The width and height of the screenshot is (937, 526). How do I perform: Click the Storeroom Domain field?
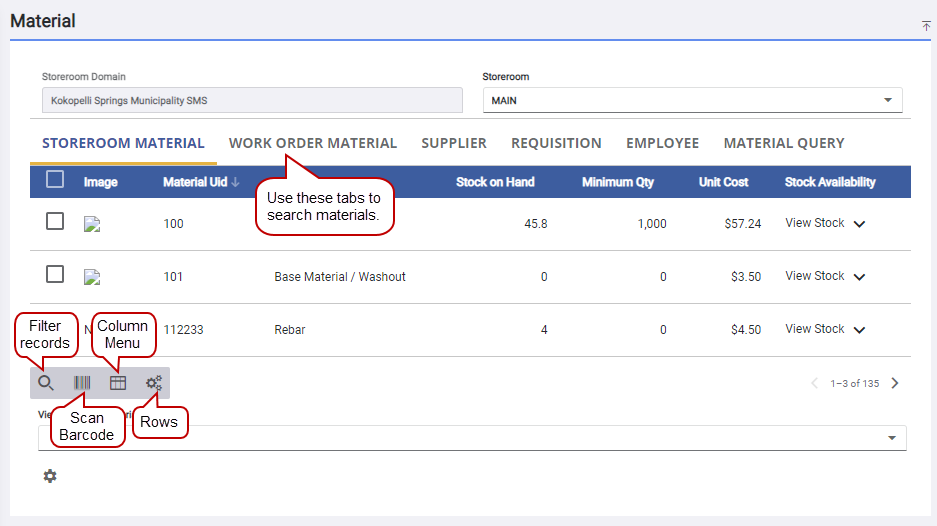(x=252, y=100)
